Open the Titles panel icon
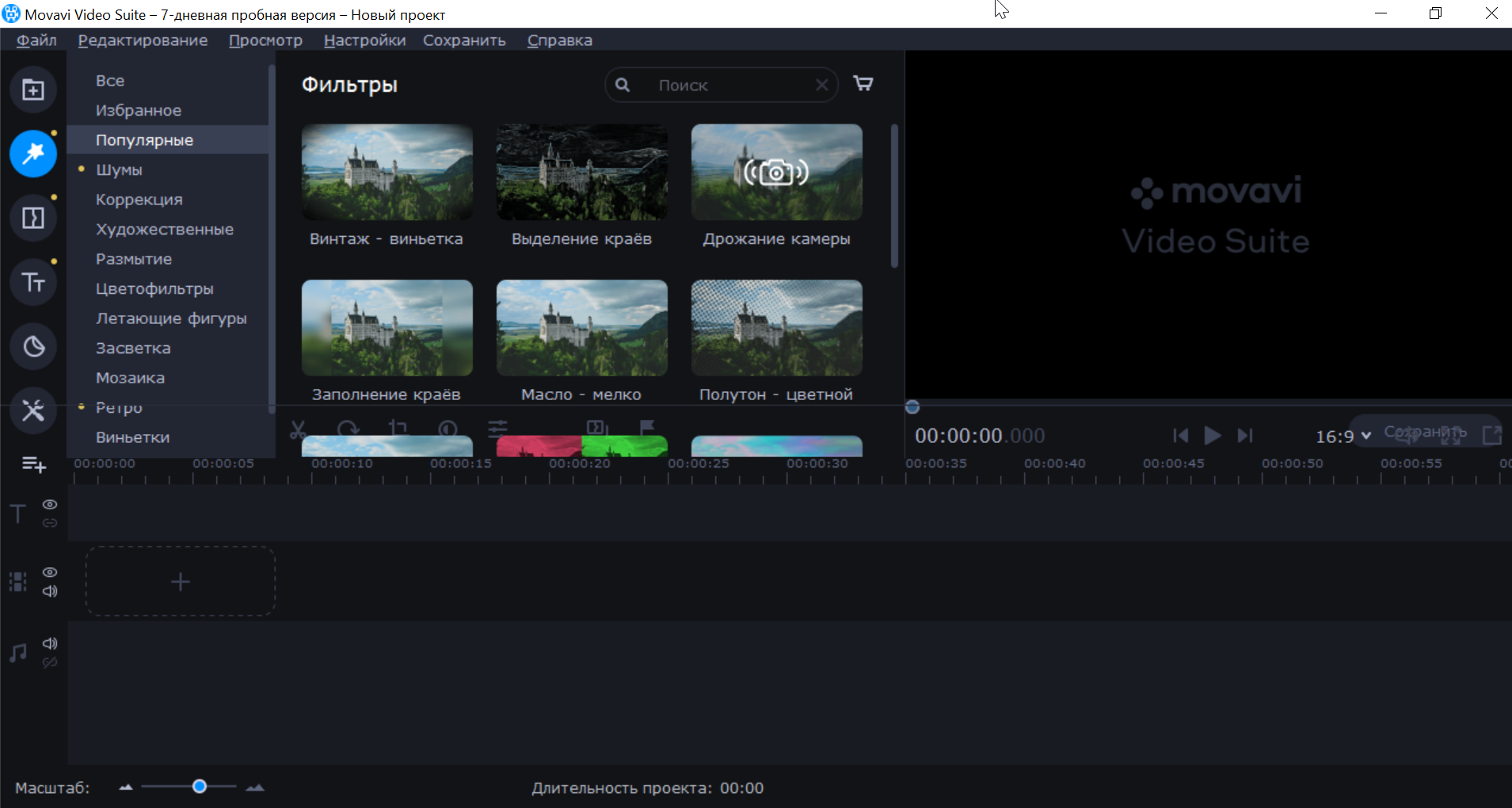The height and width of the screenshot is (808, 1512). 33,282
